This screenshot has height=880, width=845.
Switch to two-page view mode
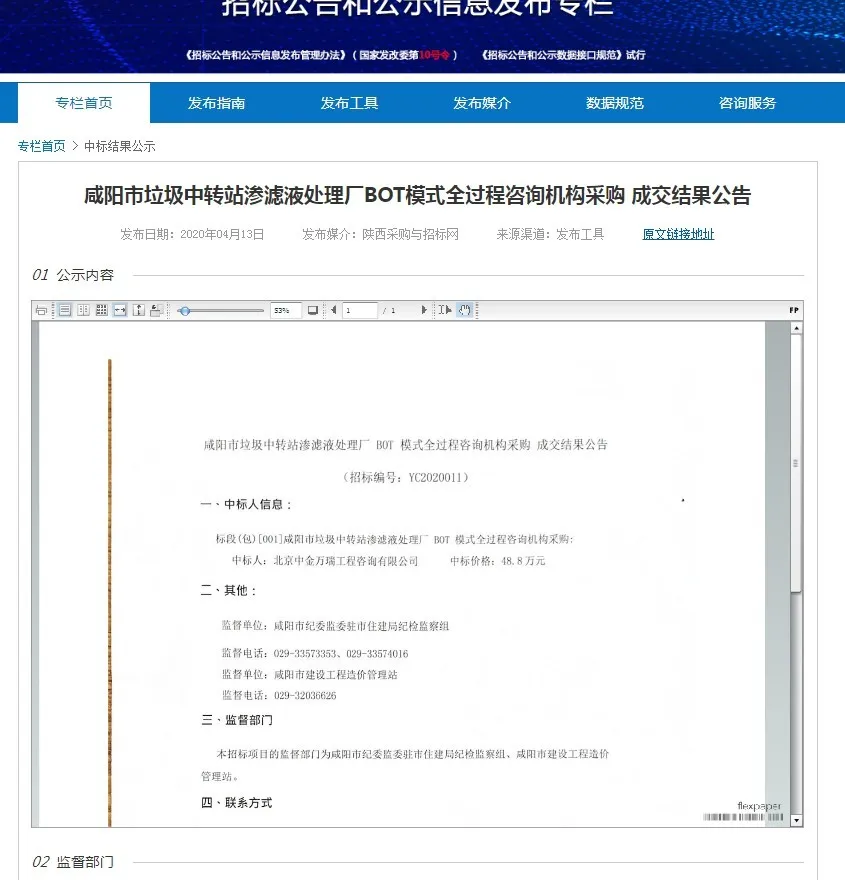tap(83, 311)
